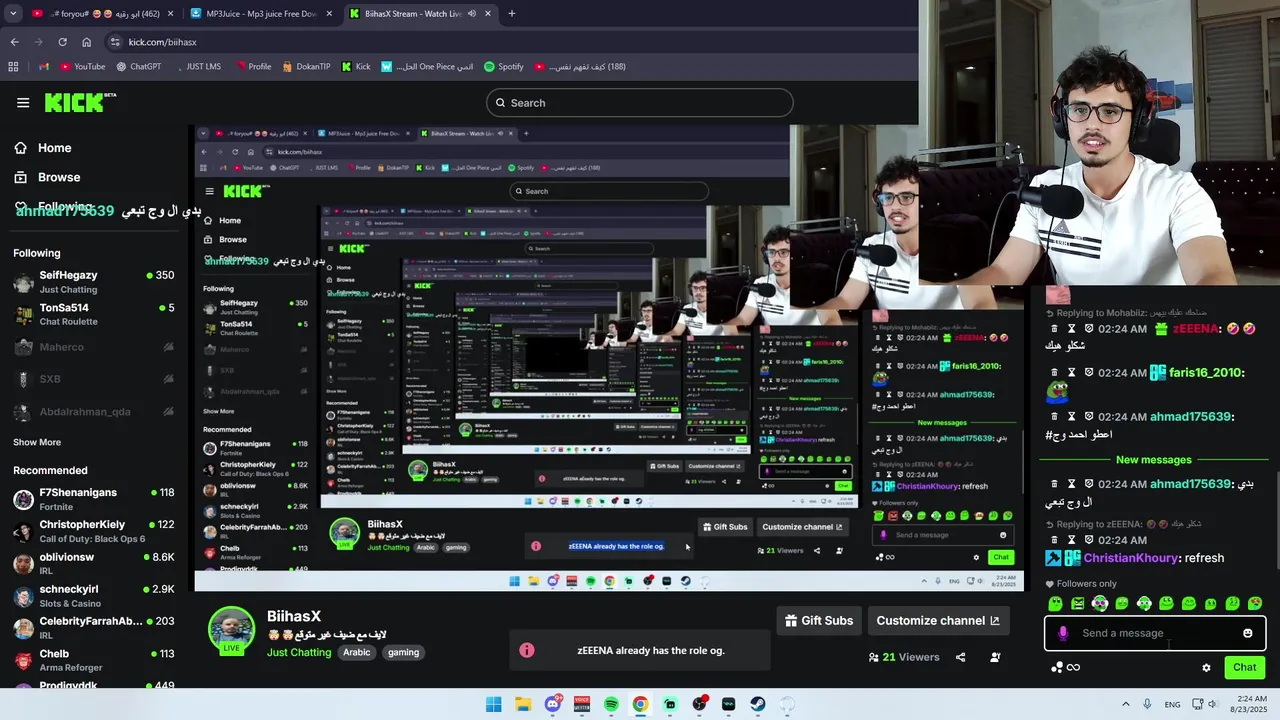Close the MP3Juice tab
This screenshot has height=720, width=1280.
[x=330, y=14]
